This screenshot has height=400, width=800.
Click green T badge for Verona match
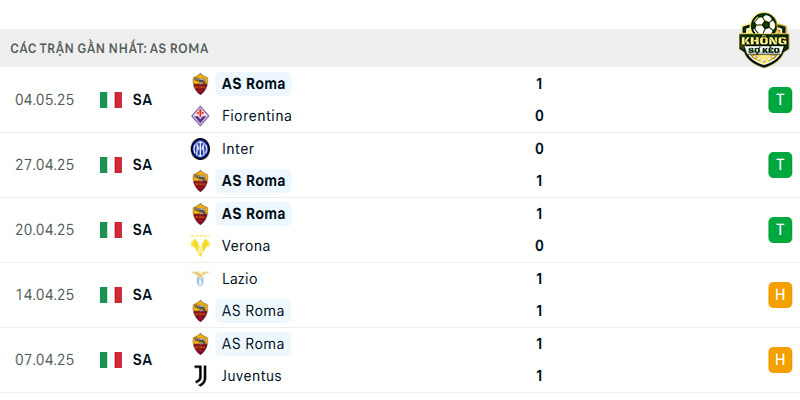(780, 230)
